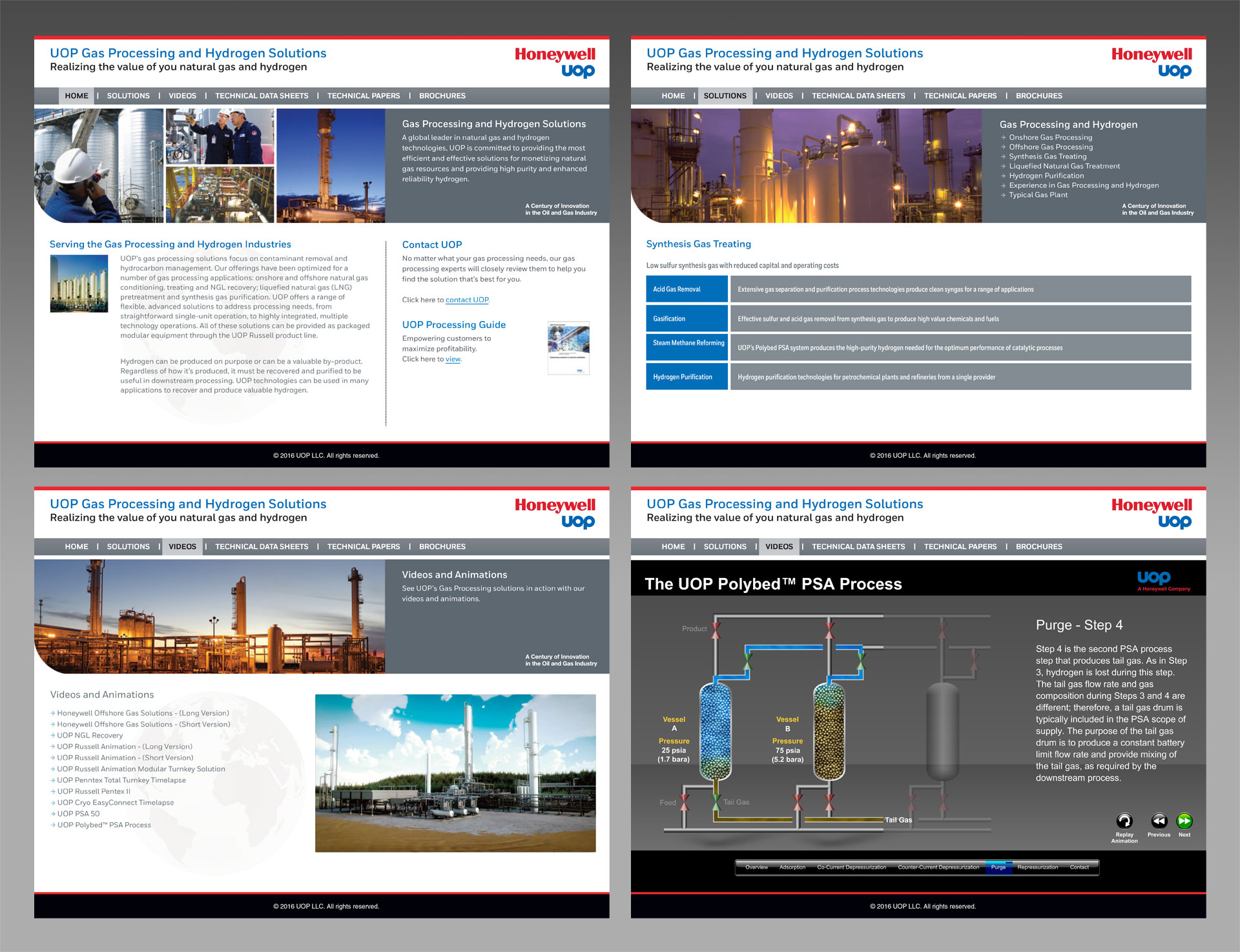Select the Hydrogen Purification blue button
Screen dimensions: 1240x952
[687, 377]
